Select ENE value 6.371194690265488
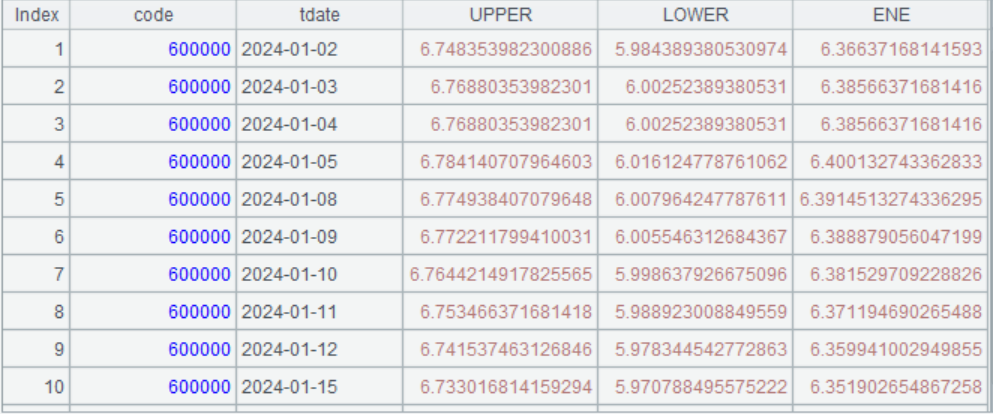Screen dimensions: 993x414 [890, 312]
